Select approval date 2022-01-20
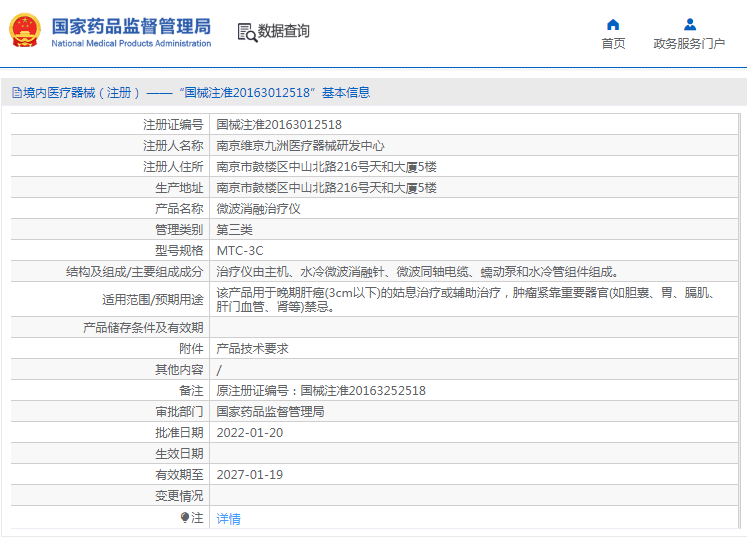Viewport: 747px width, 548px height. 250,433
